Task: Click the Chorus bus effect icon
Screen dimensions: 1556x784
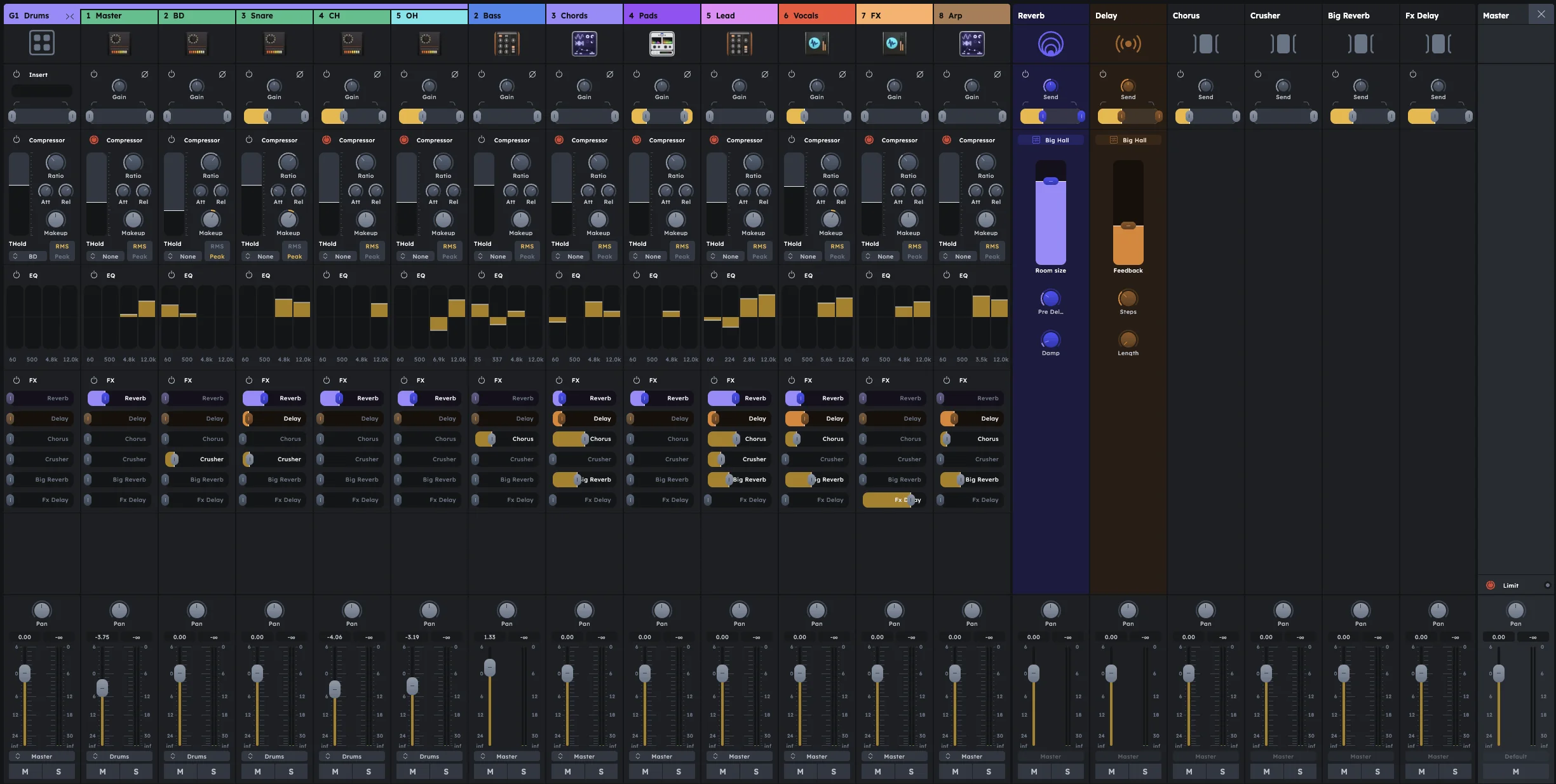Action: point(1205,43)
